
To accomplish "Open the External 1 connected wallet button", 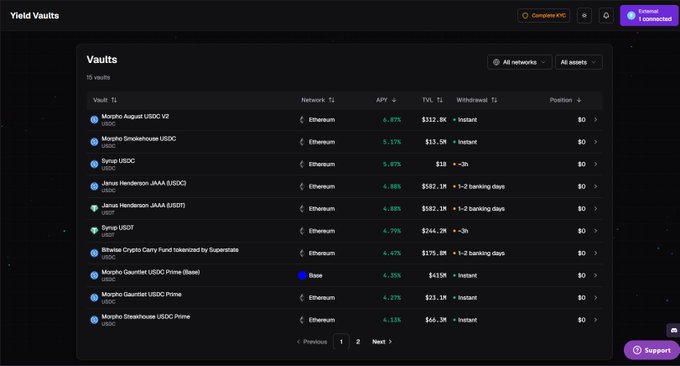I will pos(649,16).
